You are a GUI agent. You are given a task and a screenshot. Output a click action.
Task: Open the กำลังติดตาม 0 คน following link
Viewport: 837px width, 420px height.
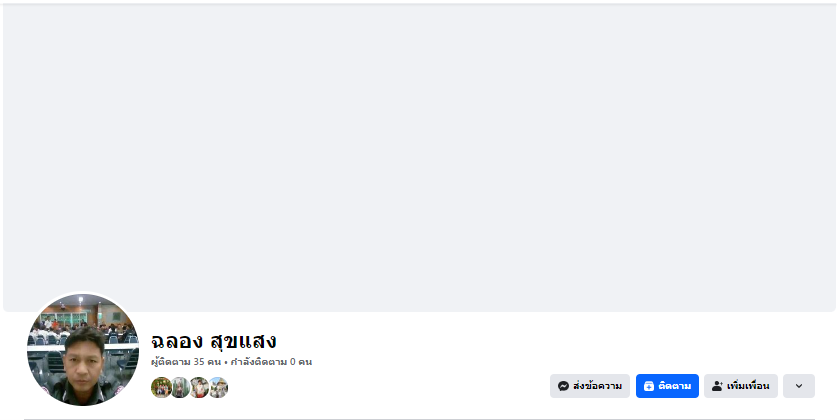(x=271, y=362)
